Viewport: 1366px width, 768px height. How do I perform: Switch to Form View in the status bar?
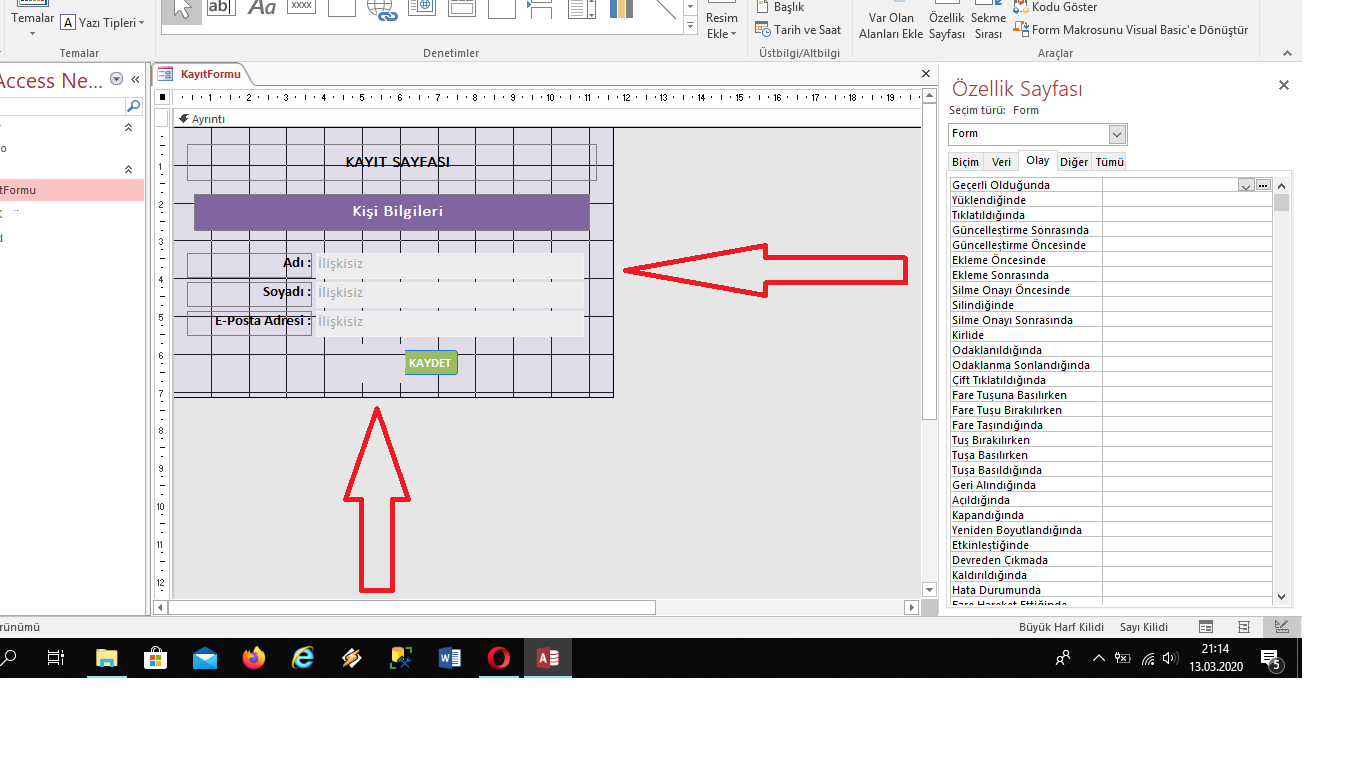pos(1206,627)
